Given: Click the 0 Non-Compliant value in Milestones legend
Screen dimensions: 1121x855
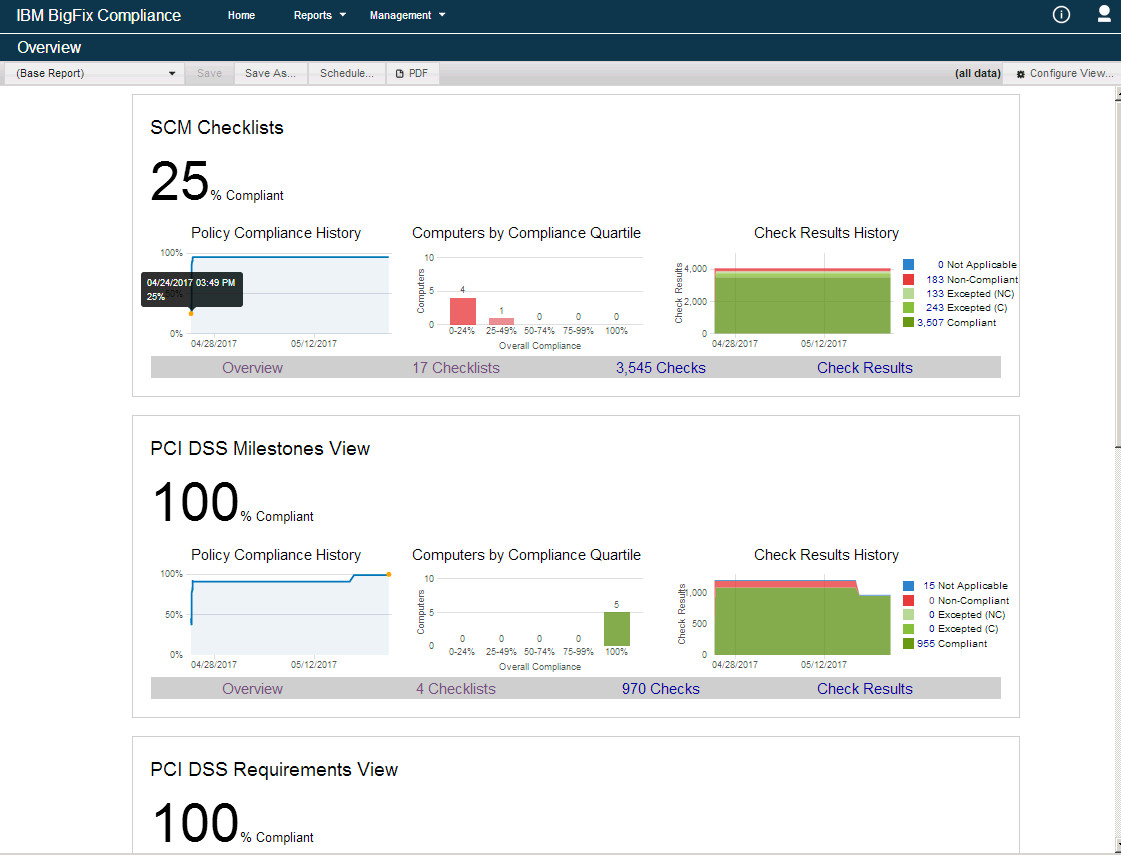Looking at the screenshot, I should (x=932, y=601).
